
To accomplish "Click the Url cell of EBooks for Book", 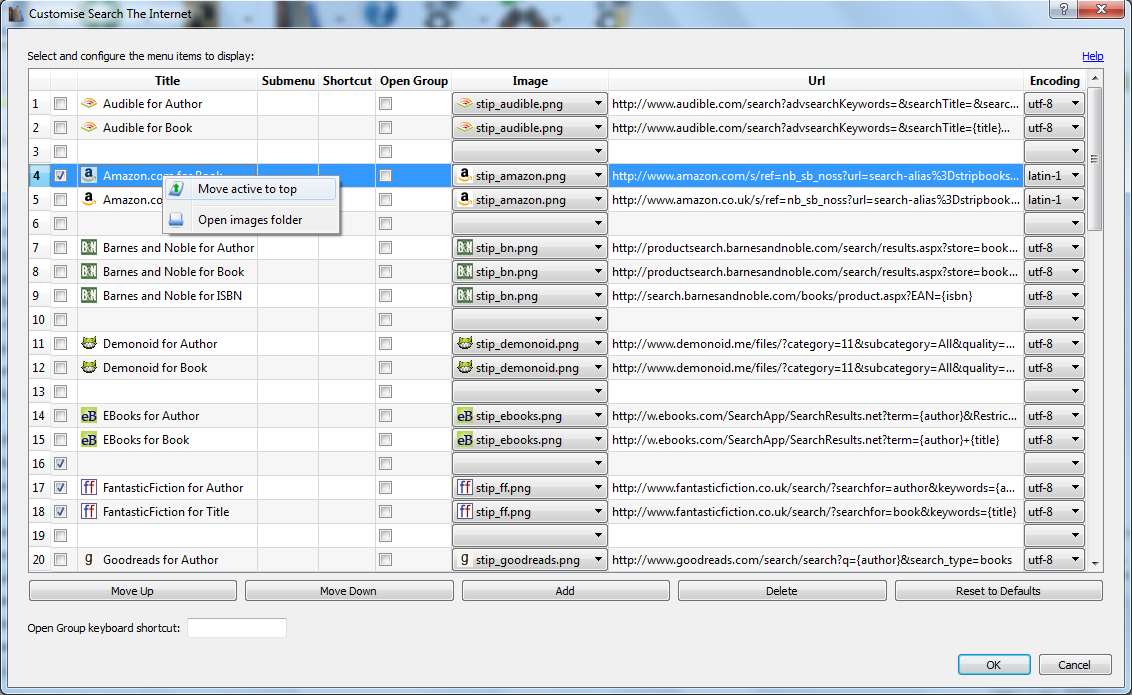I will click(x=816, y=440).
